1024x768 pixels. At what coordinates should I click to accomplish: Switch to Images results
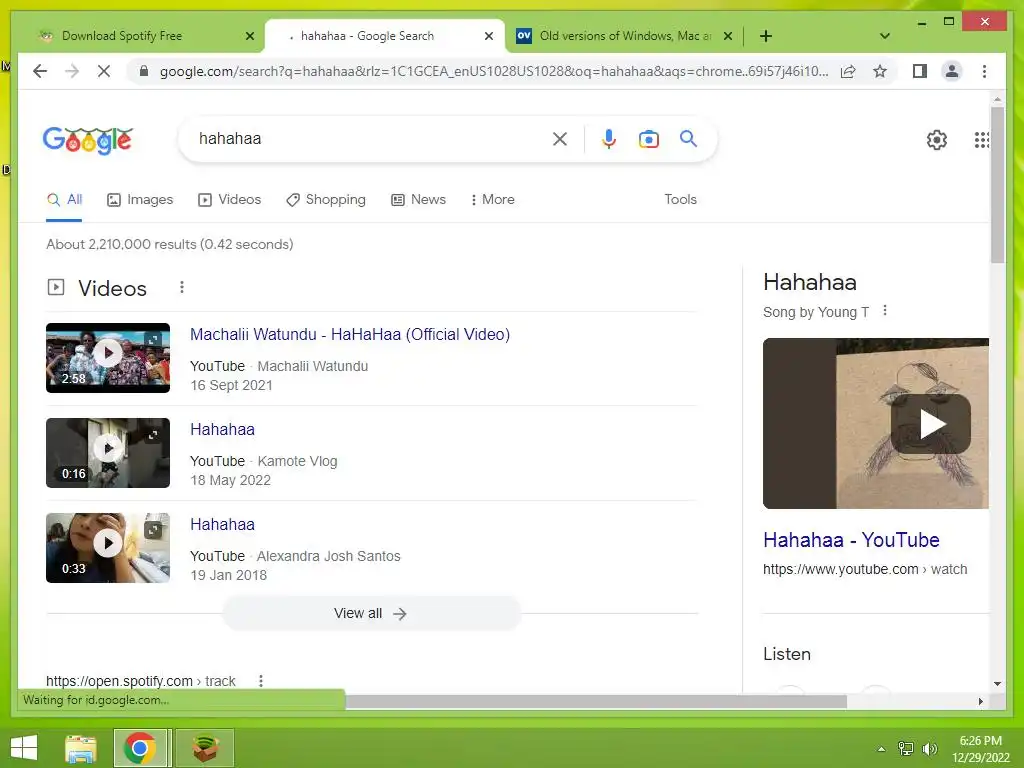(140, 200)
